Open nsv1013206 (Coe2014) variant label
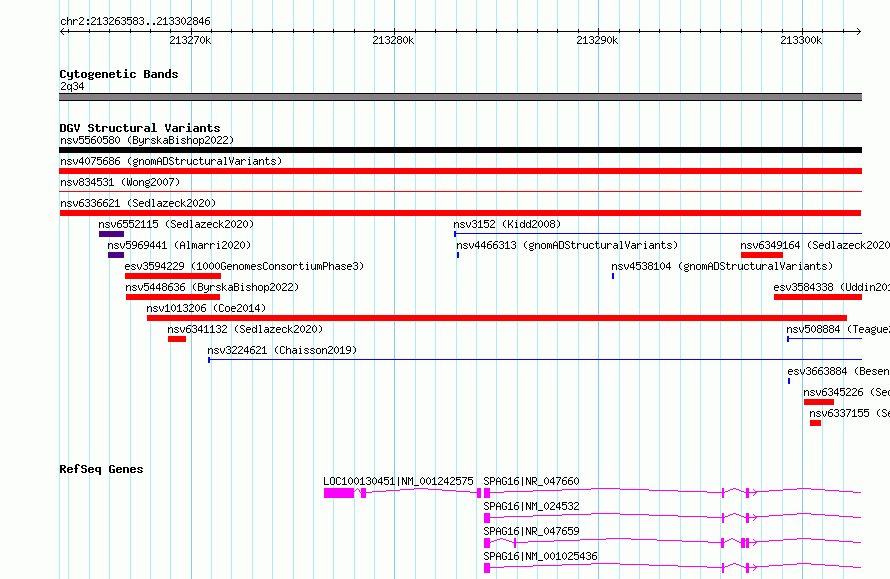The height and width of the screenshot is (579, 890). click(206, 308)
